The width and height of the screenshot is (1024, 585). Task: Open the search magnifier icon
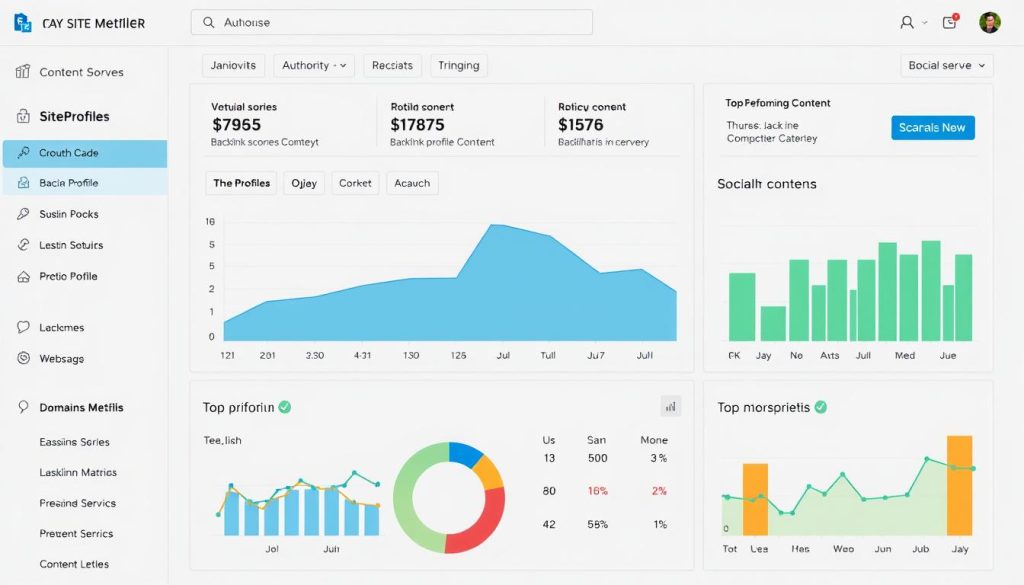click(x=207, y=21)
